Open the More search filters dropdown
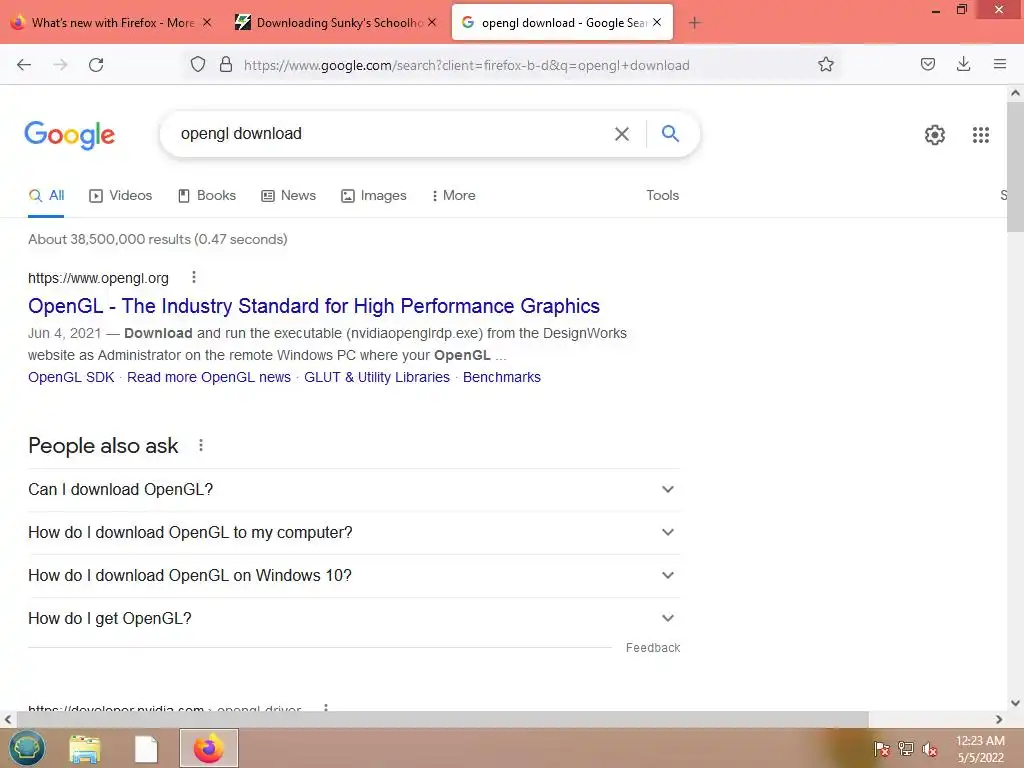This screenshot has height=768, width=1024. (453, 195)
